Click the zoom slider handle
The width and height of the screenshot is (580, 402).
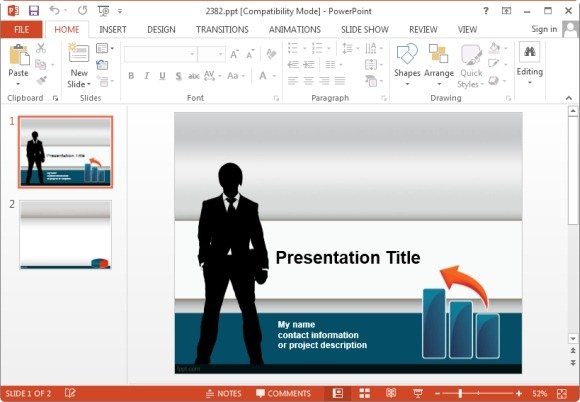[x=460, y=393]
